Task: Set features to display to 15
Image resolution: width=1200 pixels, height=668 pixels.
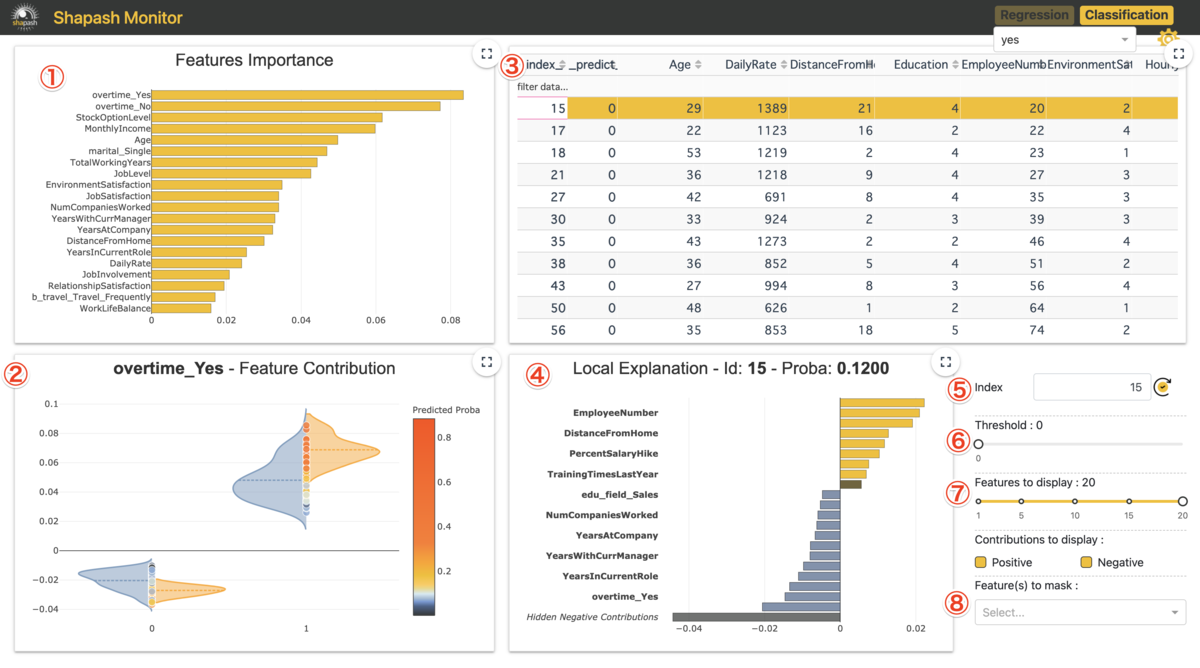Action: [x=1129, y=501]
